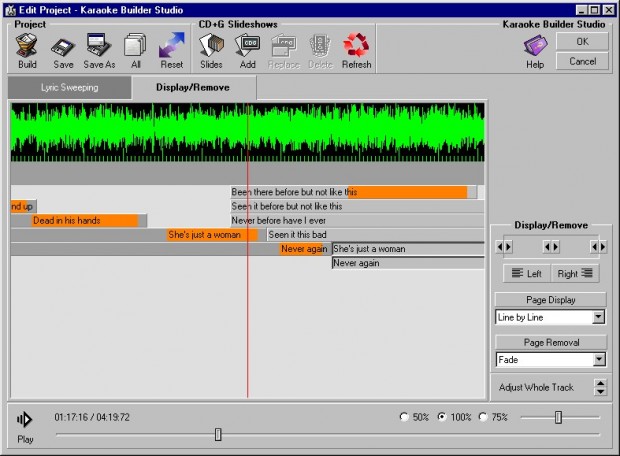The image size is (620, 456).
Task: Click the Play button icon
Action: click(x=25, y=419)
